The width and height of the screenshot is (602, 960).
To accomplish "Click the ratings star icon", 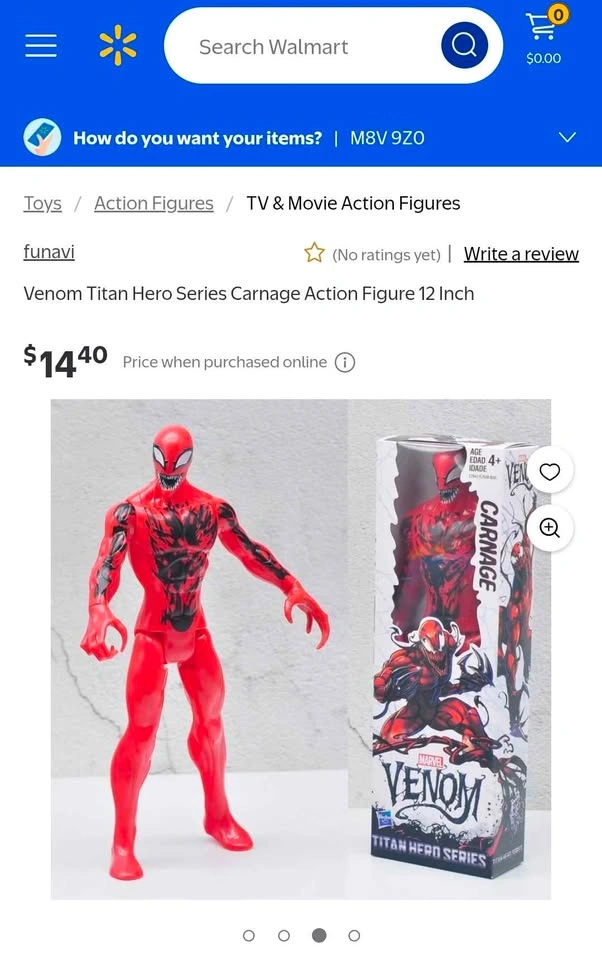I will coord(314,252).
